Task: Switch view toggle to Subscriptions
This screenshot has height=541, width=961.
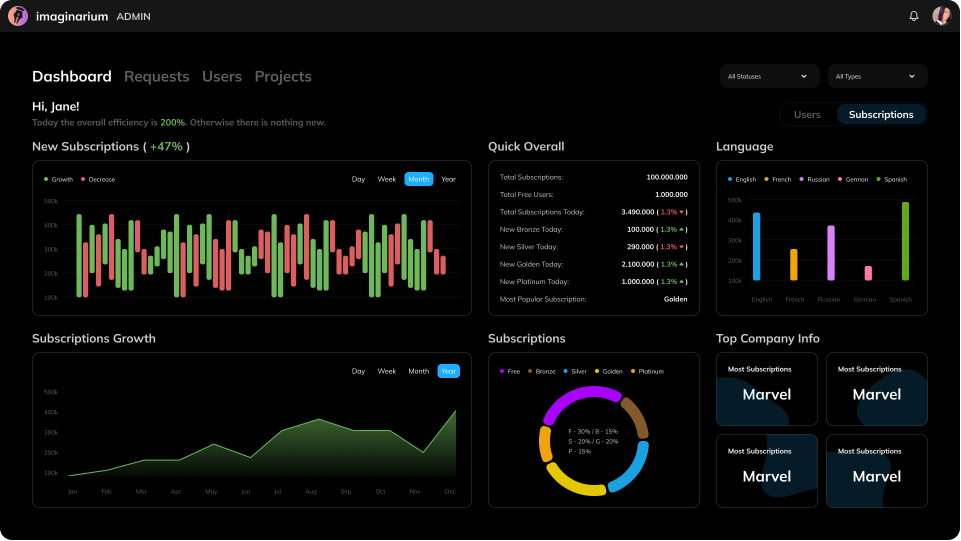Action: click(x=881, y=115)
